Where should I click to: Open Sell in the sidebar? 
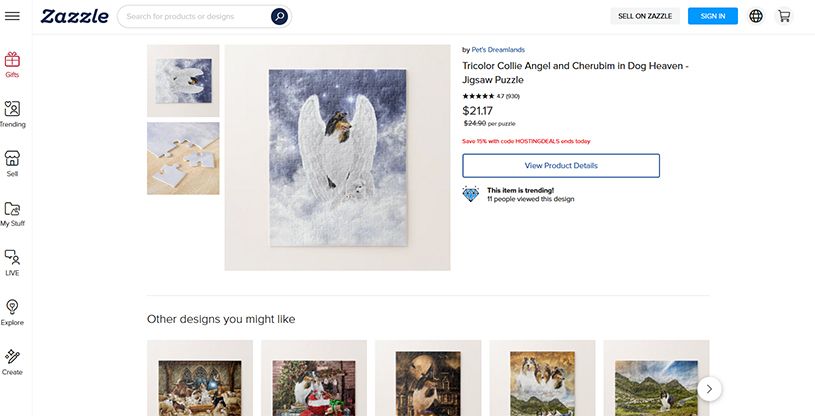click(x=12, y=164)
